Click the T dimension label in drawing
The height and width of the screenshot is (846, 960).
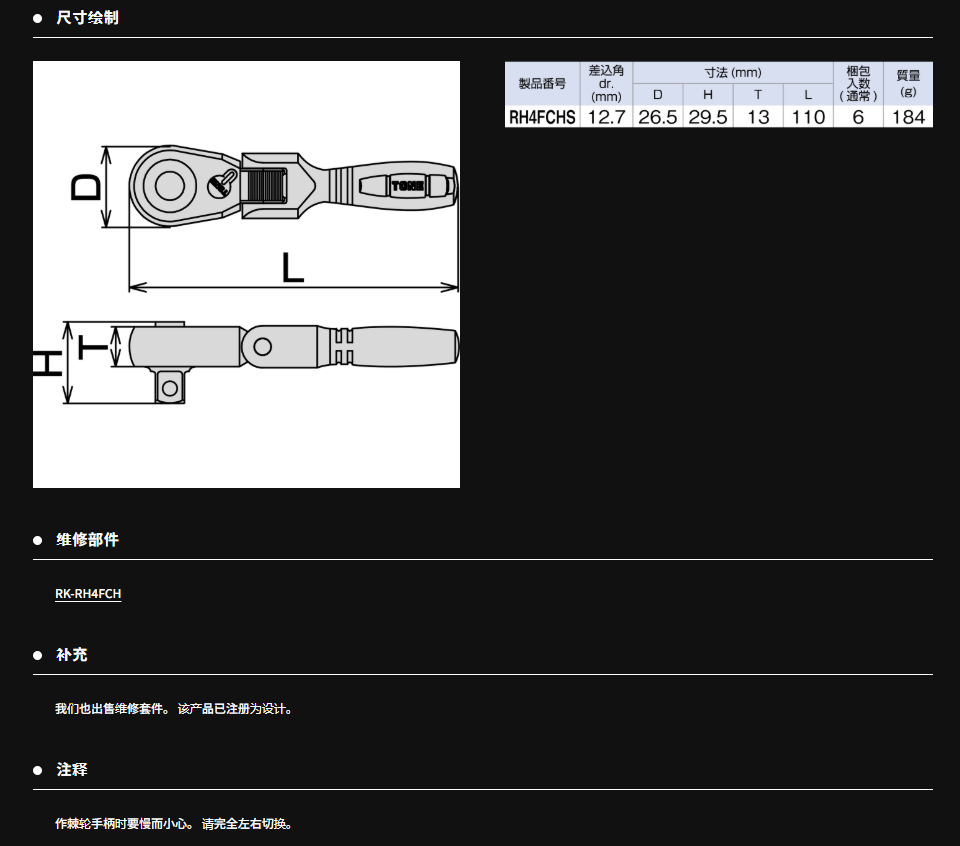93,346
